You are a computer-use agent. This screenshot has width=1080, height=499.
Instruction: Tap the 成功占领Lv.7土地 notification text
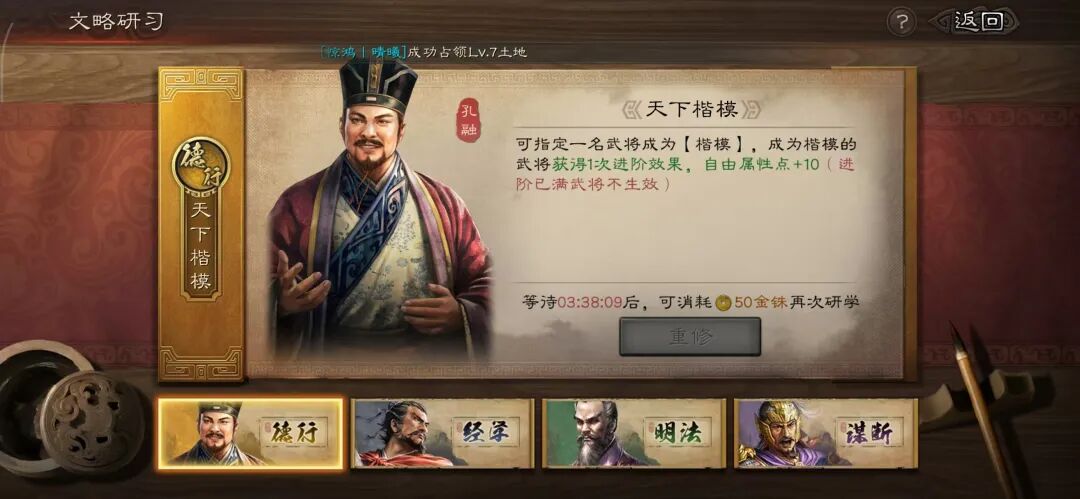468,52
